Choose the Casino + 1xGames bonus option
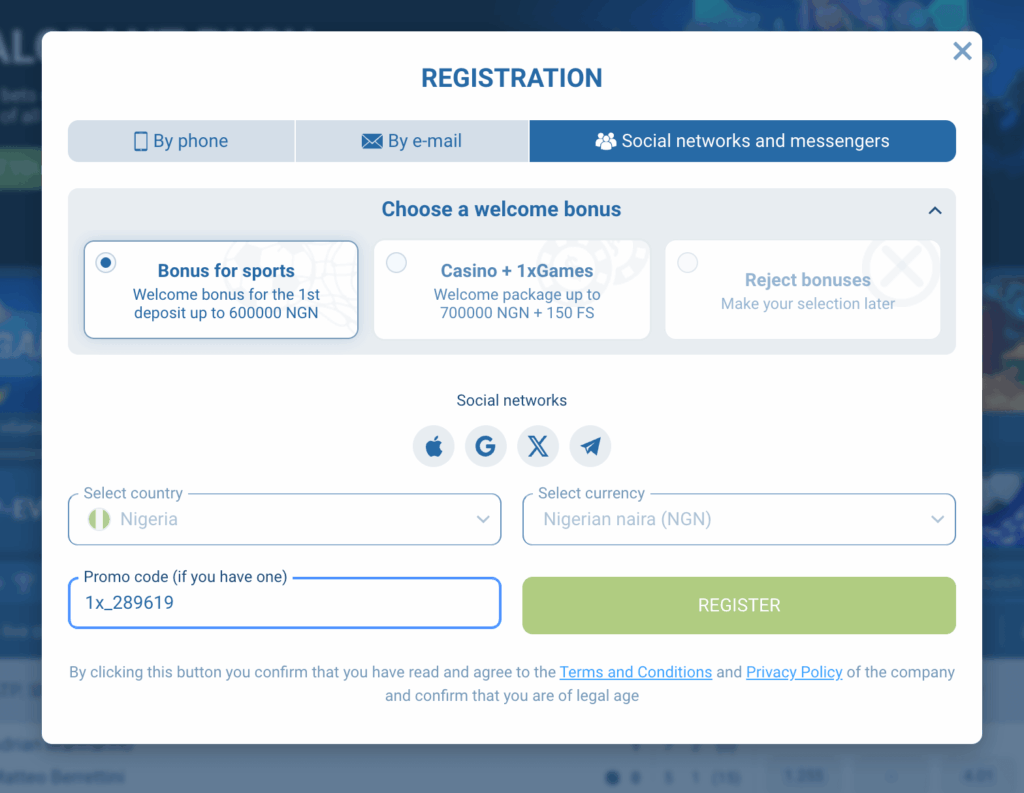Image resolution: width=1024 pixels, height=793 pixels. click(x=397, y=263)
